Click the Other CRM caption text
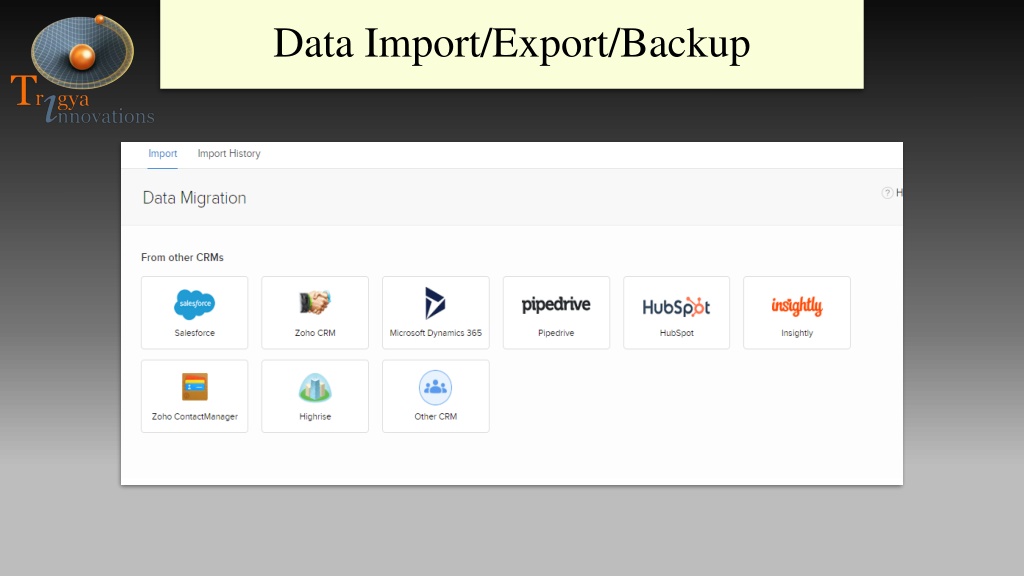 [x=436, y=417]
